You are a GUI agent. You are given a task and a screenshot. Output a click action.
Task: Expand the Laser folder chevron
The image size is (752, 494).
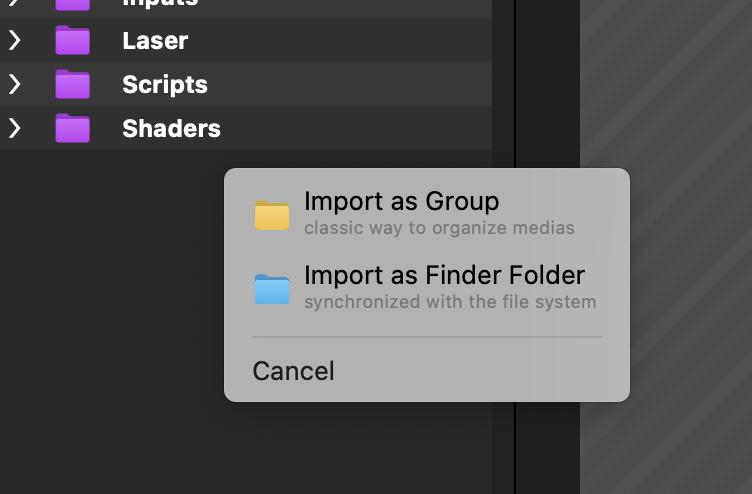[14, 40]
